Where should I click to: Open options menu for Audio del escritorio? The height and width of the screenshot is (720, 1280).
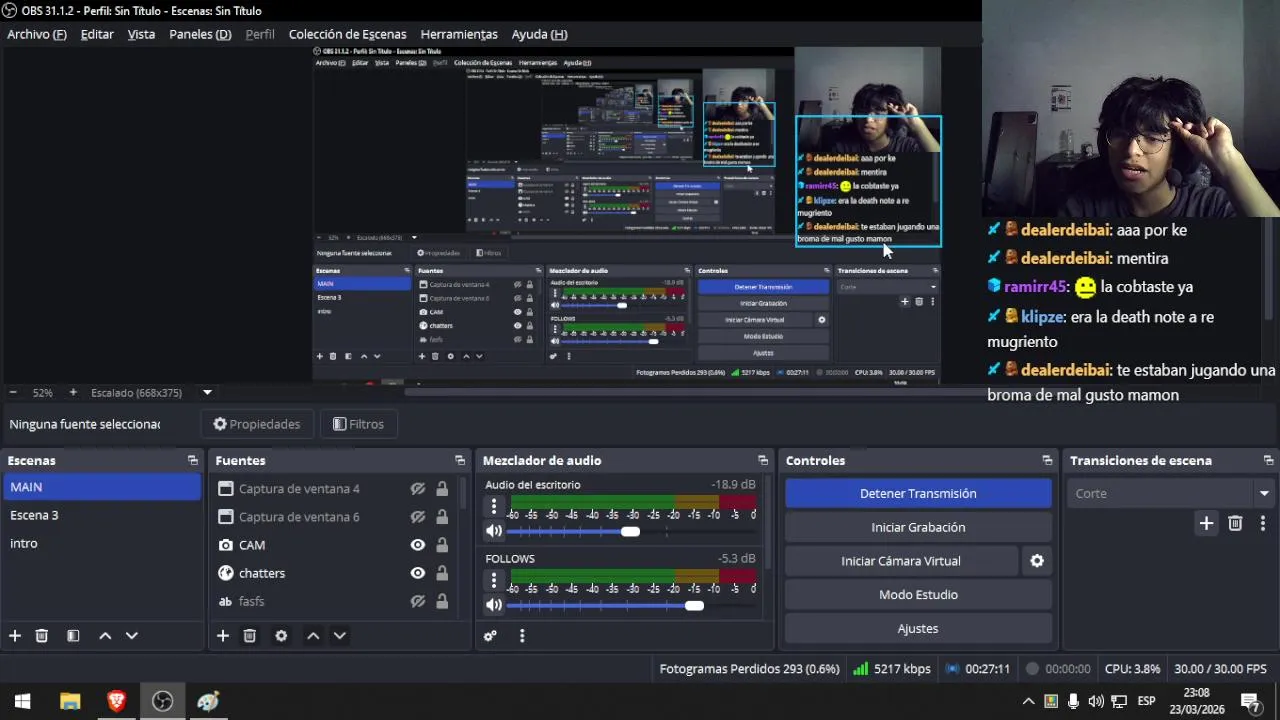(x=494, y=507)
